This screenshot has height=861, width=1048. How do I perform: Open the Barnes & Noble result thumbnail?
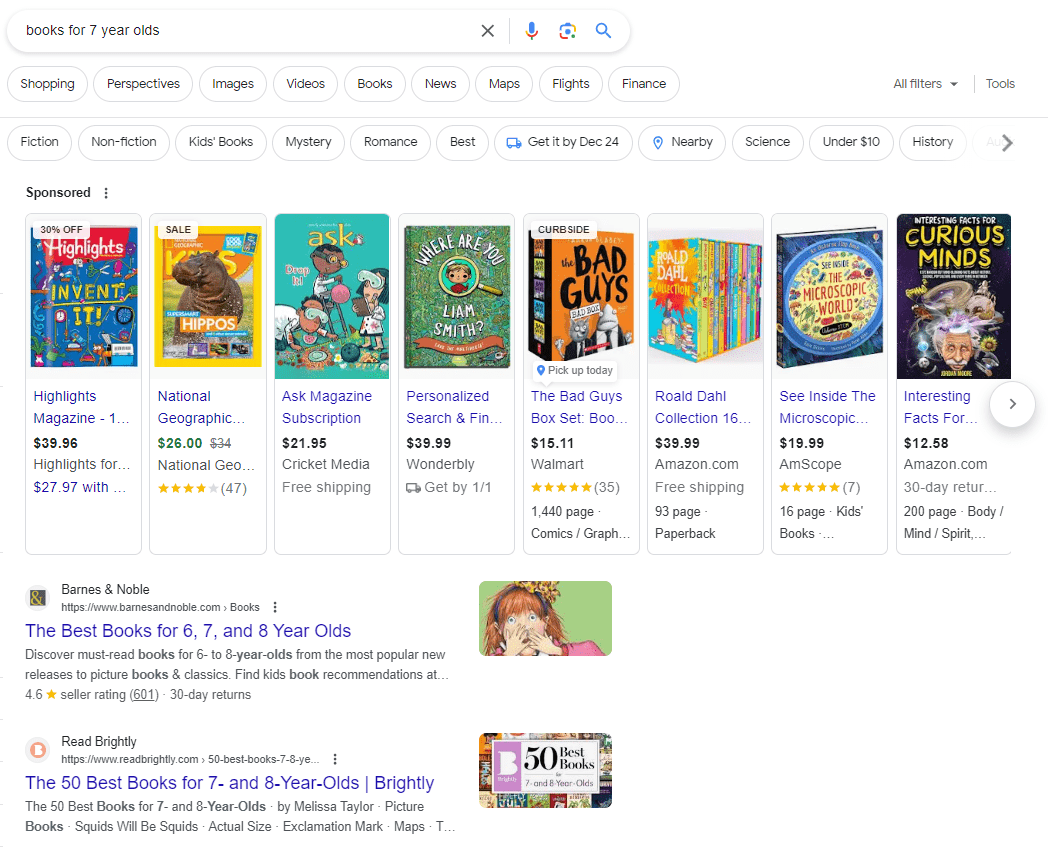tap(545, 618)
